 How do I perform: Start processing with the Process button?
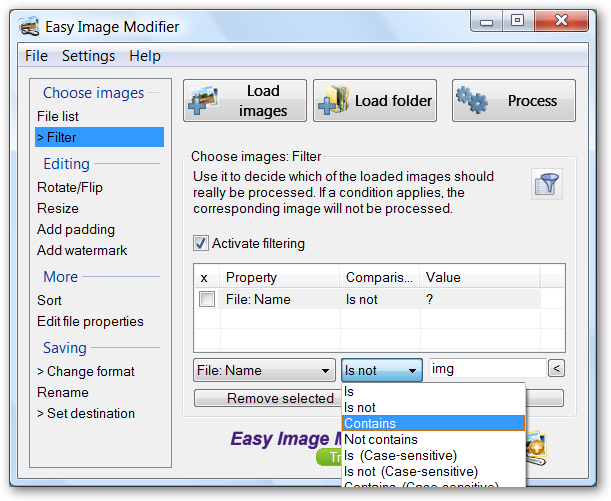514,101
